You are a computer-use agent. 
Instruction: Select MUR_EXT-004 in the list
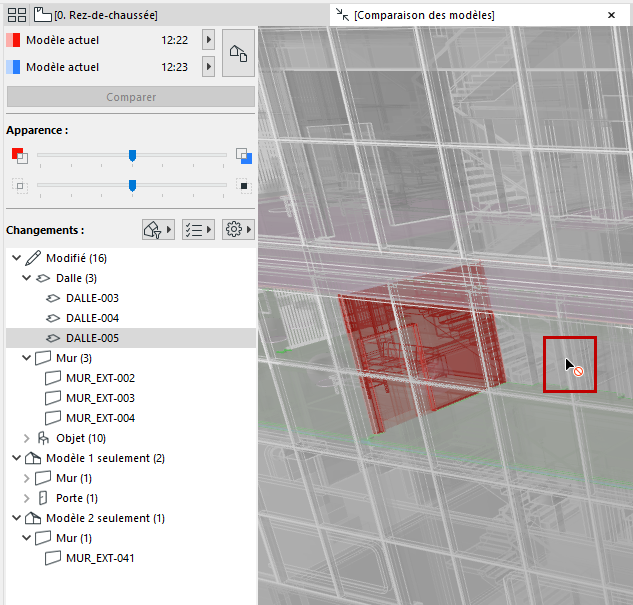[131, 418]
